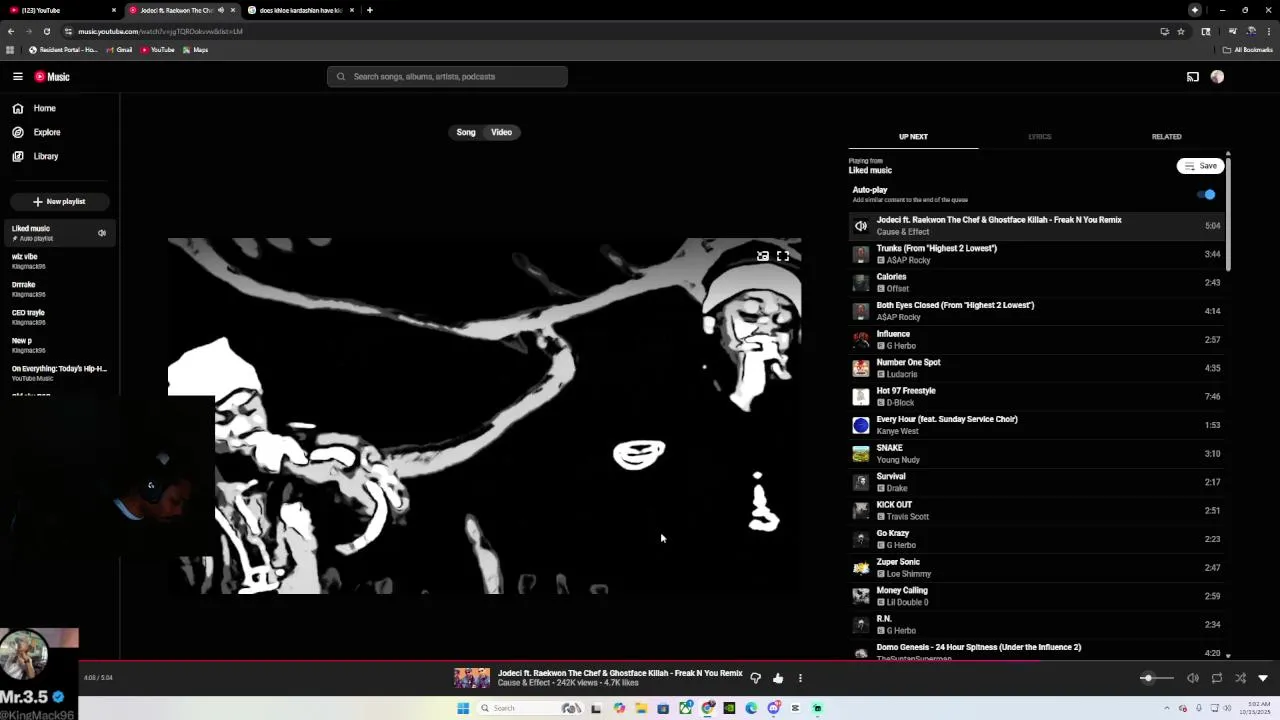Play KICK OUT by Travis Scott
Image resolution: width=1280 pixels, height=720 pixels.
tap(1037, 510)
